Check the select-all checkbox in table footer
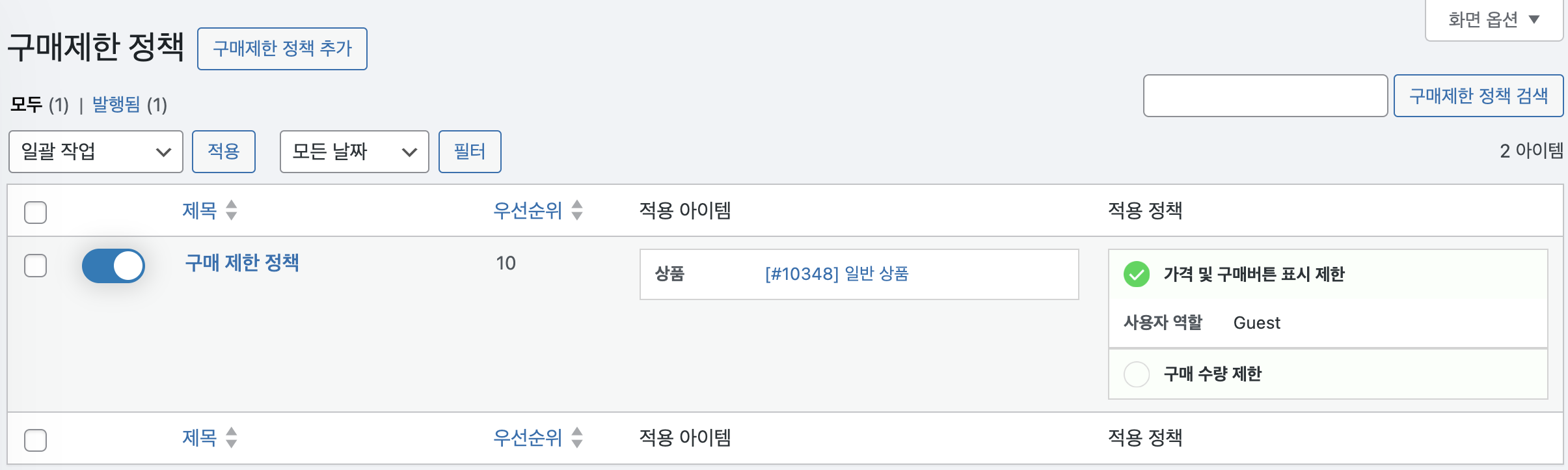1568x470 pixels. tap(35, 440)
